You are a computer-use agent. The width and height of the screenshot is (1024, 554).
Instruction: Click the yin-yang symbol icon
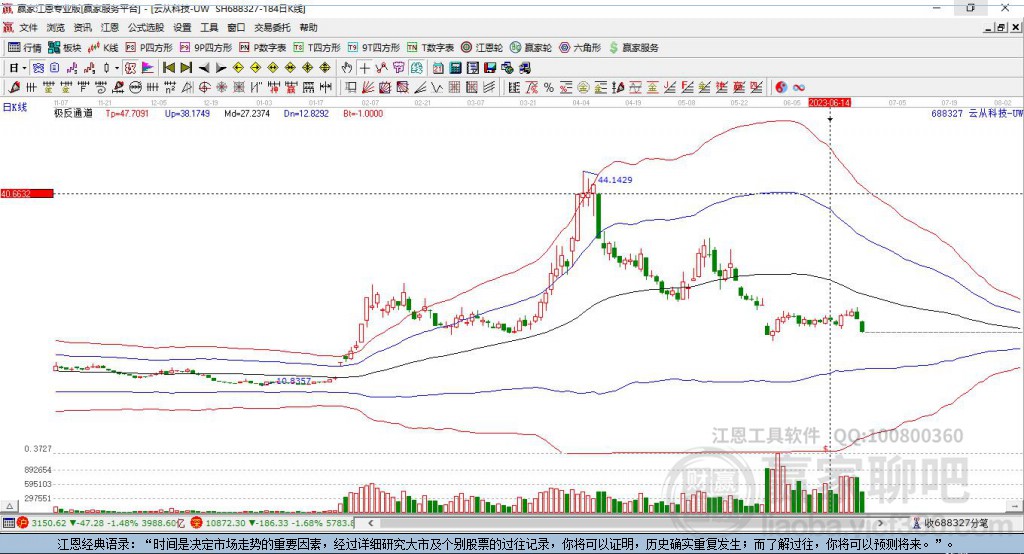pos(781,87)
